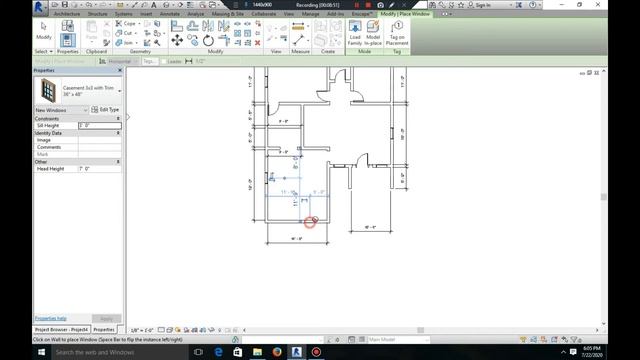Open the Structure ribbon tab
Screen dimensions: 640x360
pyautogui.click(x=98, y=14)
